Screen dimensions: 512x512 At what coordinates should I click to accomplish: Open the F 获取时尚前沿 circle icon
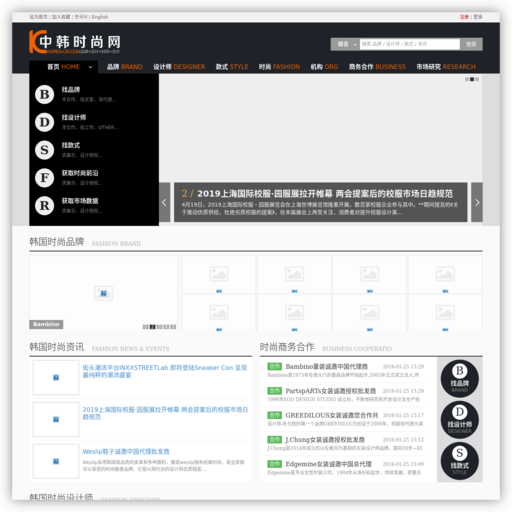pos(45,178)
